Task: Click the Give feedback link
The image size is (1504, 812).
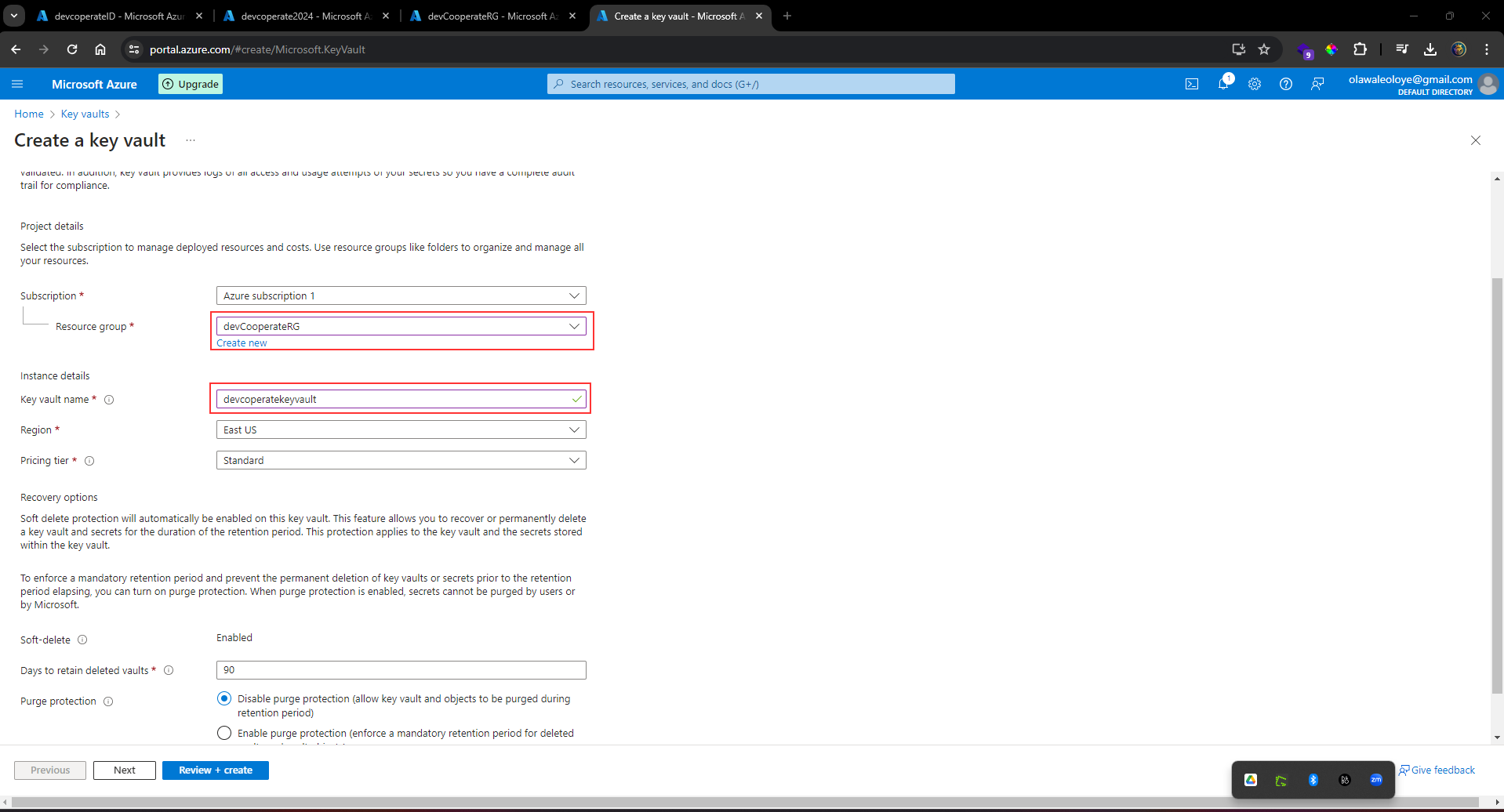Action: pos(1437,770)
